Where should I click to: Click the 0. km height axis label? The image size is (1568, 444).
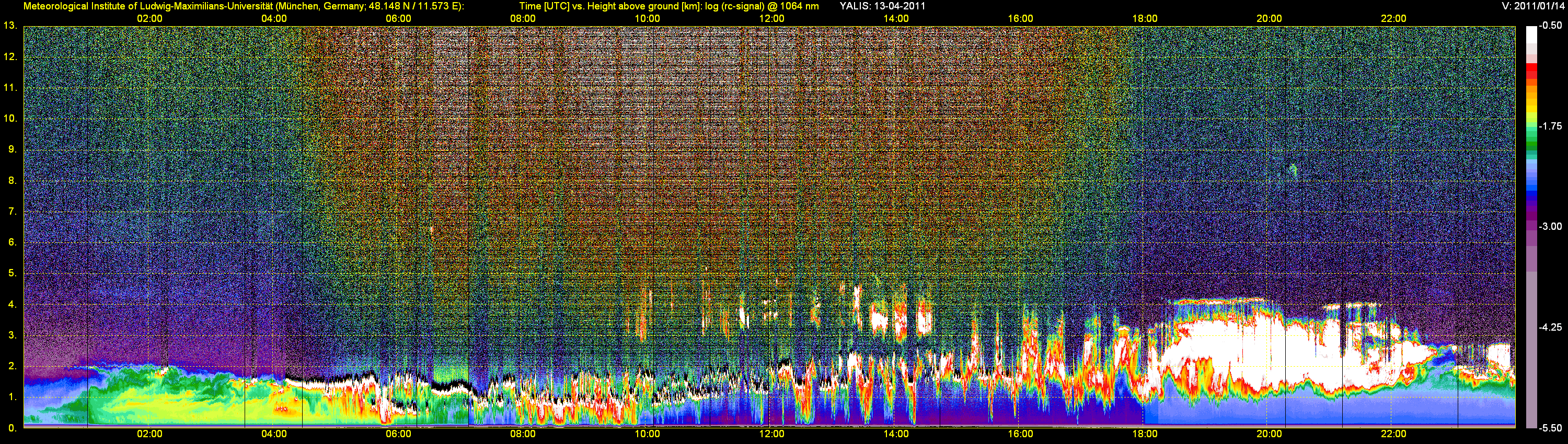pyautogui.click(x=13, y=428)
